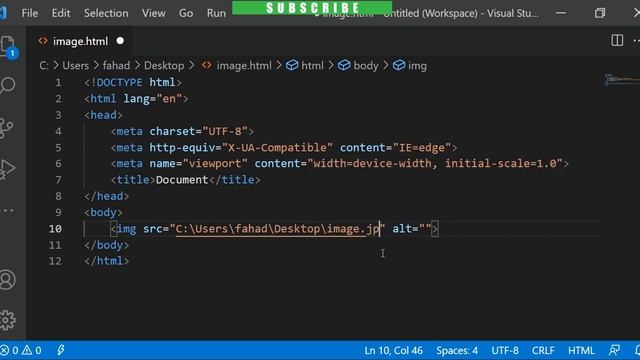Click the Users breadcrumb segment
Viewport: 640px width, 360px height.
pyautogui.click(x=76, y=65)
